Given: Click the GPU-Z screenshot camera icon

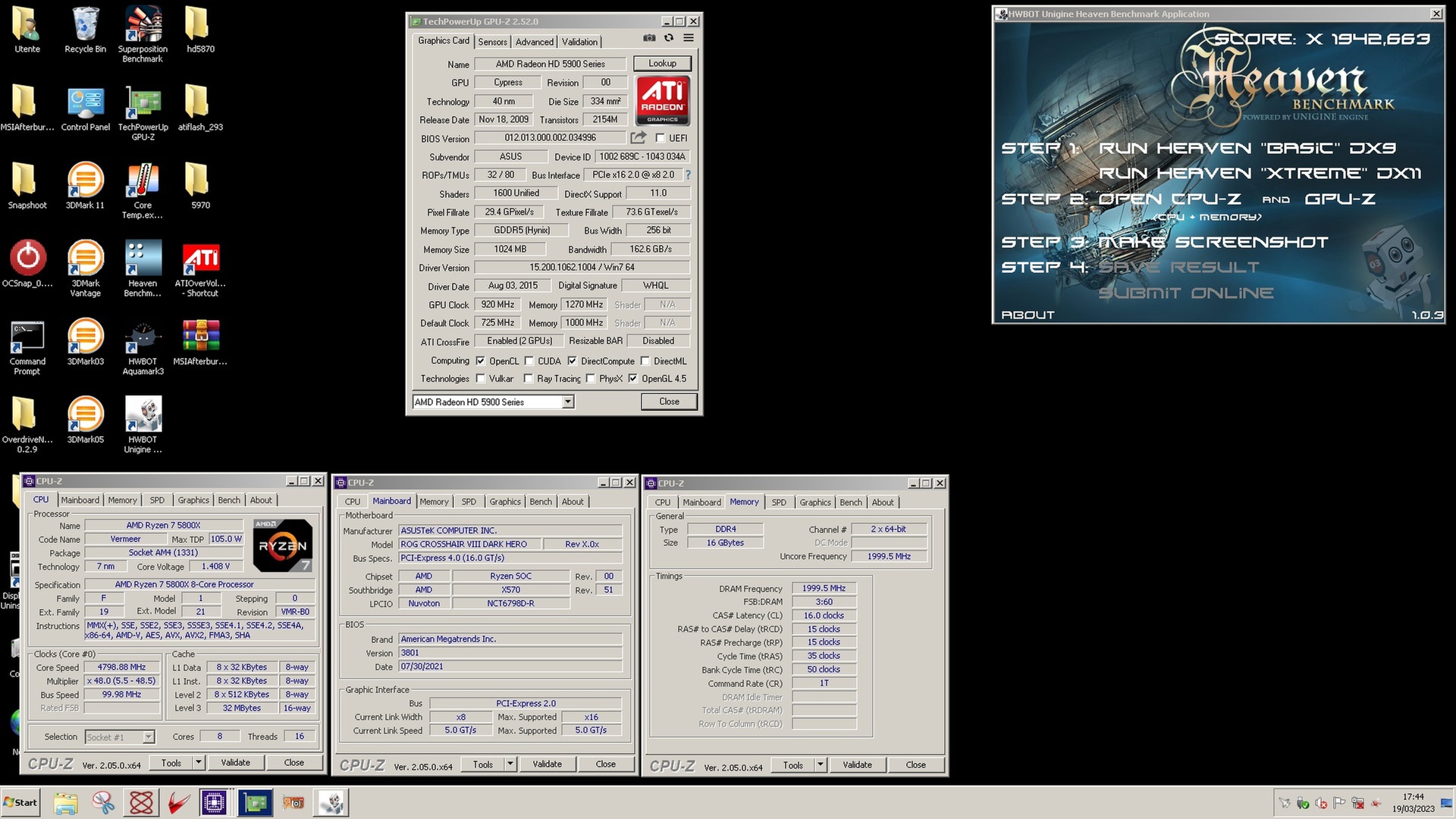Looking at the screenshot, I should pyautogui.click(x=649, y=38).
